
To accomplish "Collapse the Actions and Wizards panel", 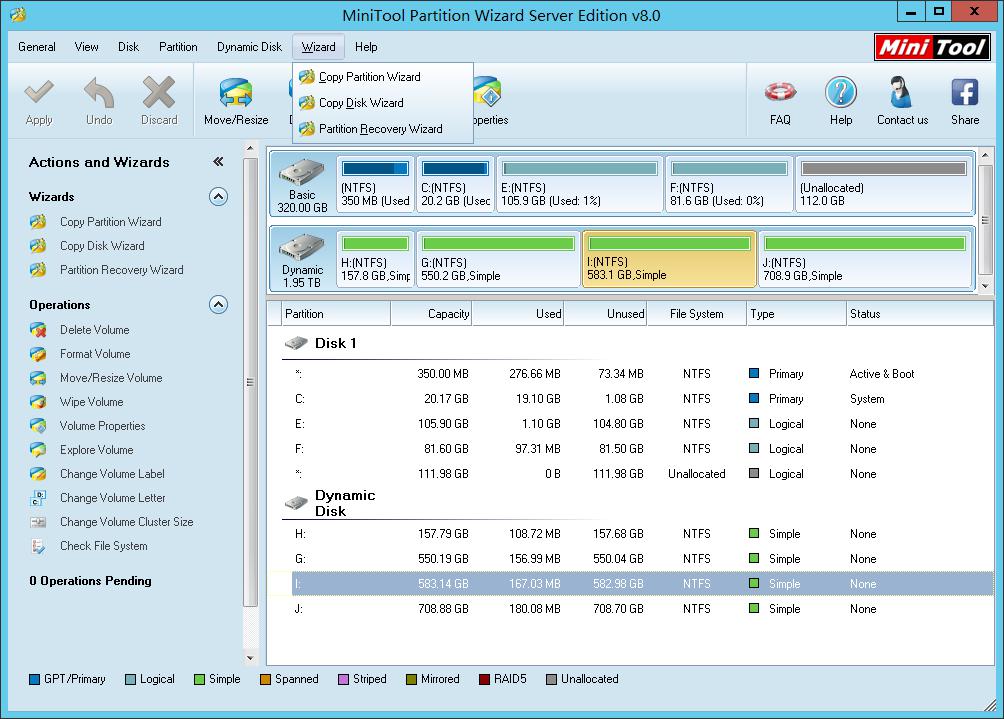I will (x=218, y=161).
